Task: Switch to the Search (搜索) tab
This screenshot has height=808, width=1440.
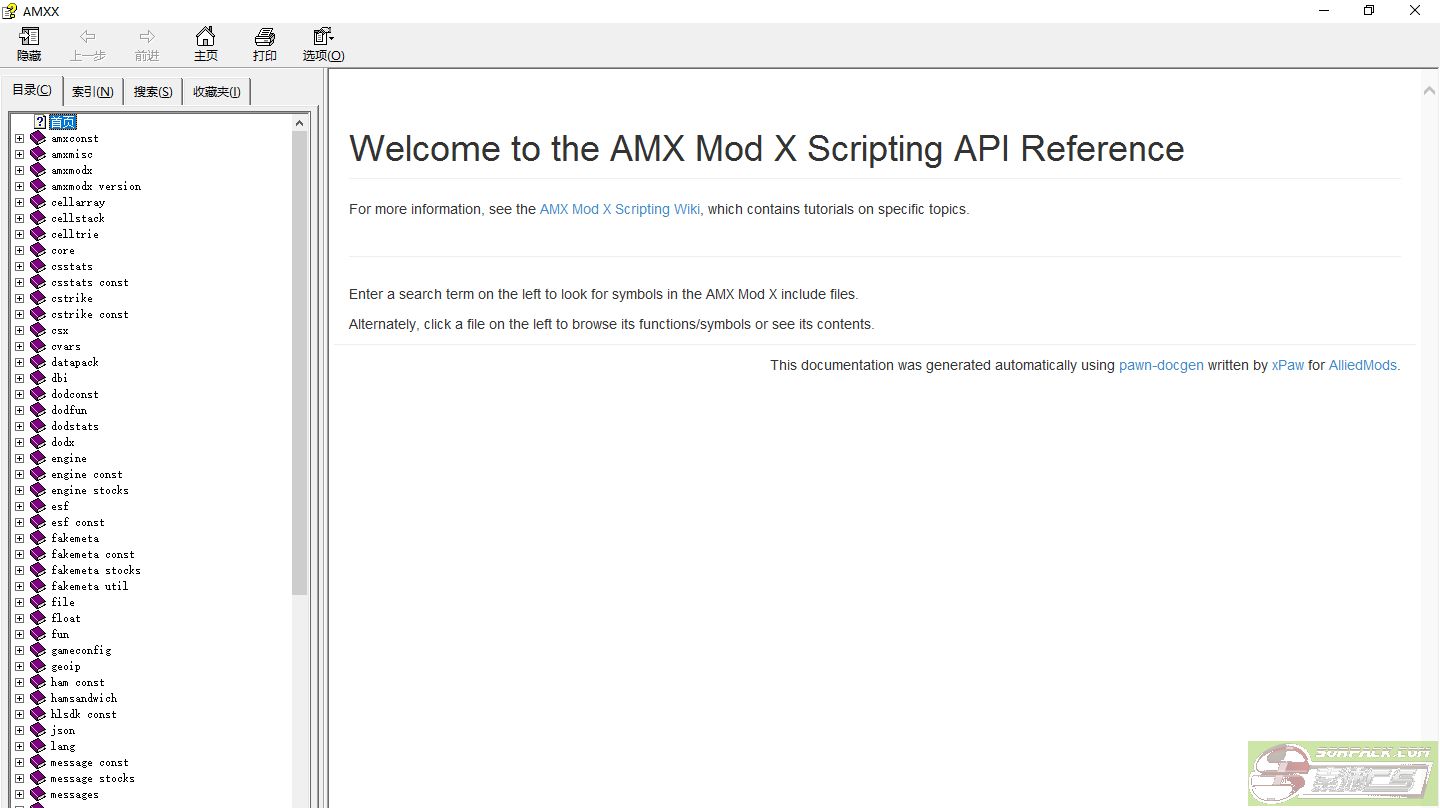Action: click(153, 92)
